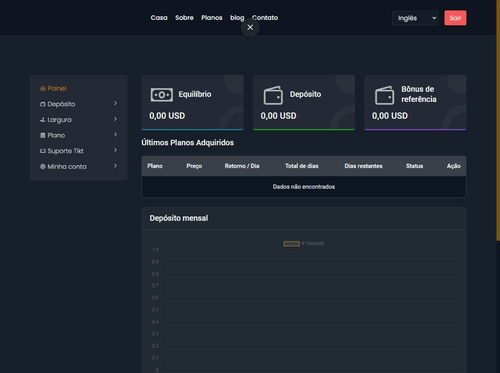Expand the Minha conta chevron
500x373 pixels.
point(115,166)
